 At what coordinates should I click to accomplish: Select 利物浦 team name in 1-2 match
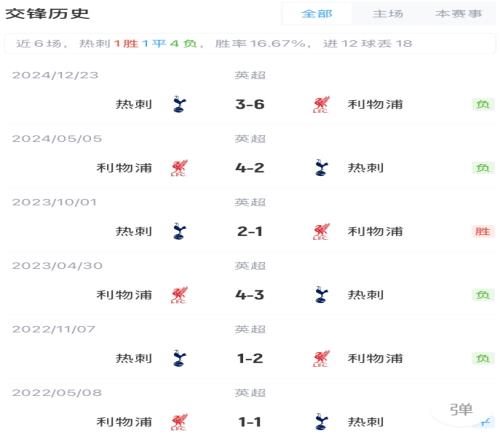(375, 359)
